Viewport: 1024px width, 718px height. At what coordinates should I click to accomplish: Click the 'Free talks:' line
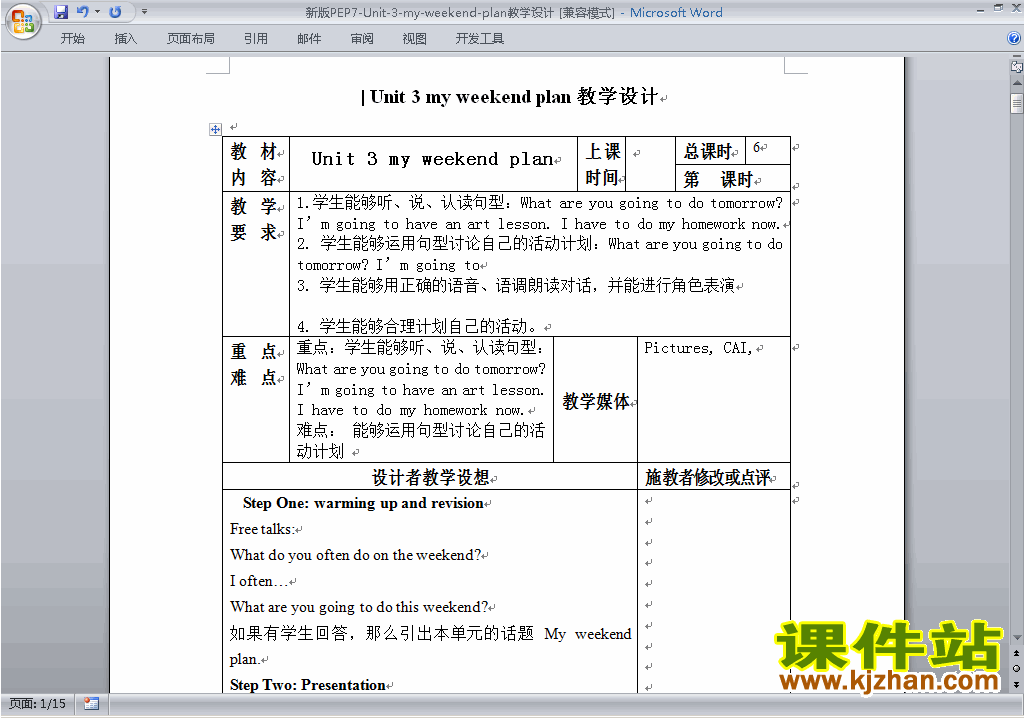click(262, 529)
